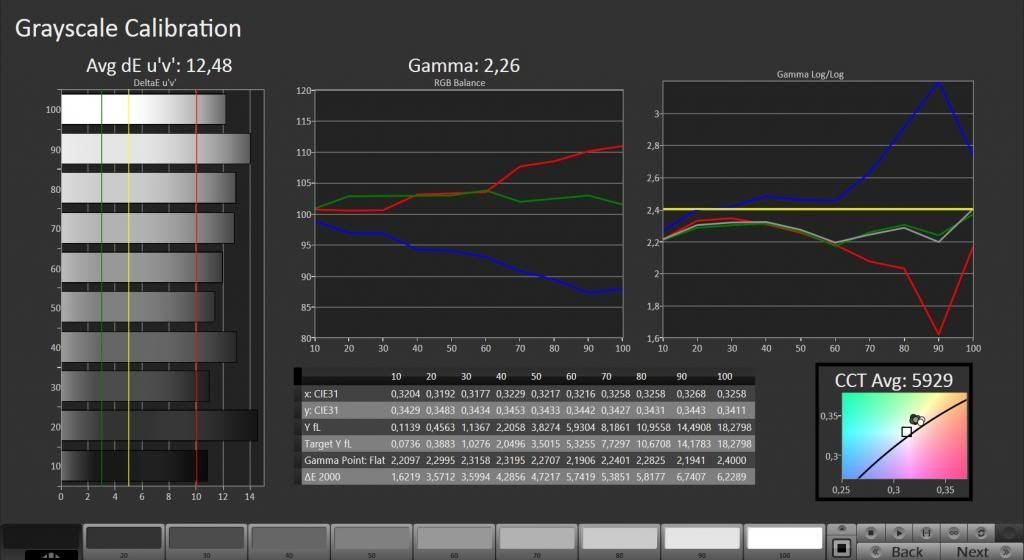
Task: Click the table cell '1,6219'
Action: (405, 476)
